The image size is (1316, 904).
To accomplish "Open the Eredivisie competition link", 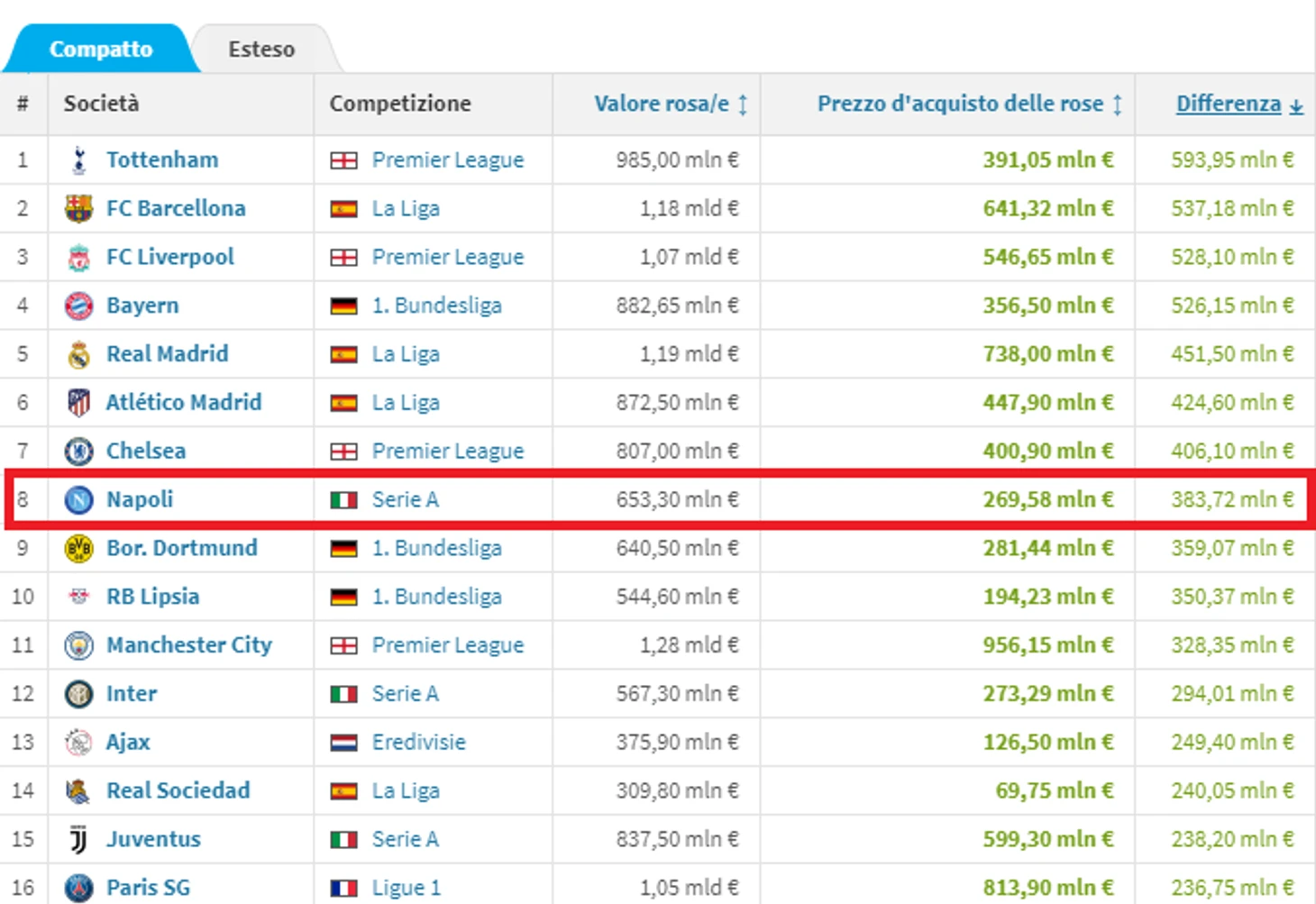I will (x=419, y=742).
